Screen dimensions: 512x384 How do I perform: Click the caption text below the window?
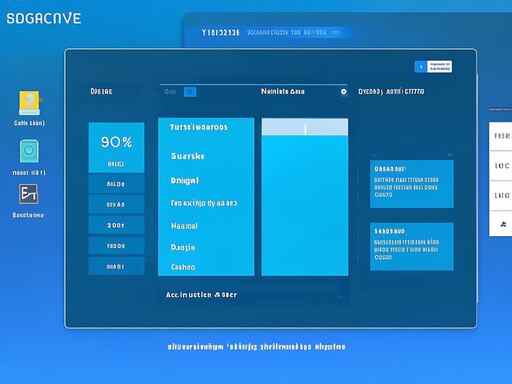tap(256, 347)
